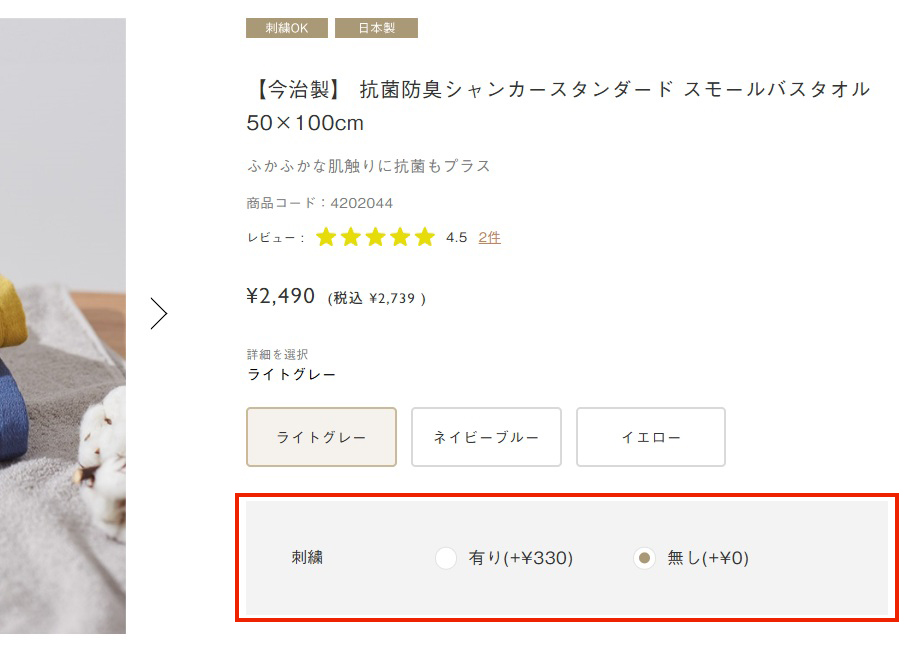Click the 日本製 tag badge
Image resolution: width=907 pixels, height=655 pixels.
coord(376,28)
